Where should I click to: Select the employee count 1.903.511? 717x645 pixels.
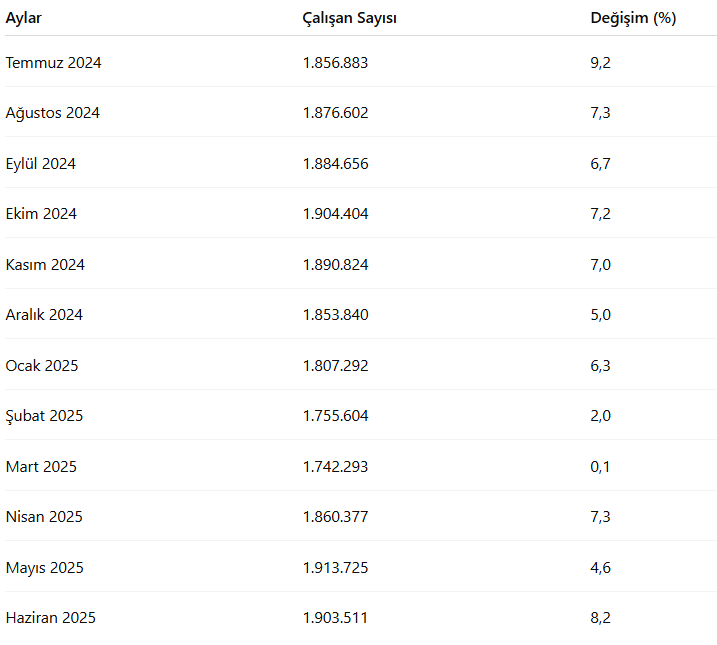335,618
